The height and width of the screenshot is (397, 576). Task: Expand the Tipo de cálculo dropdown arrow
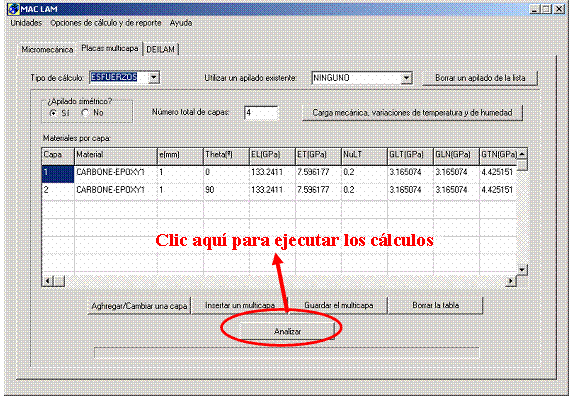pyautogui.click(x=154, y=77)
